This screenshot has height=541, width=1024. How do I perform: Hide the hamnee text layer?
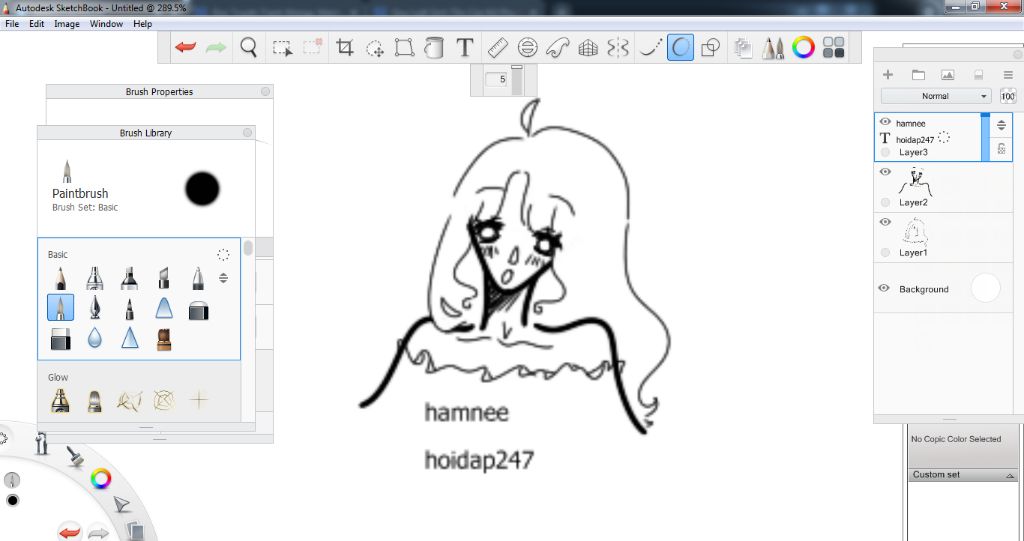pyautogui.click(x=885, y=122)
